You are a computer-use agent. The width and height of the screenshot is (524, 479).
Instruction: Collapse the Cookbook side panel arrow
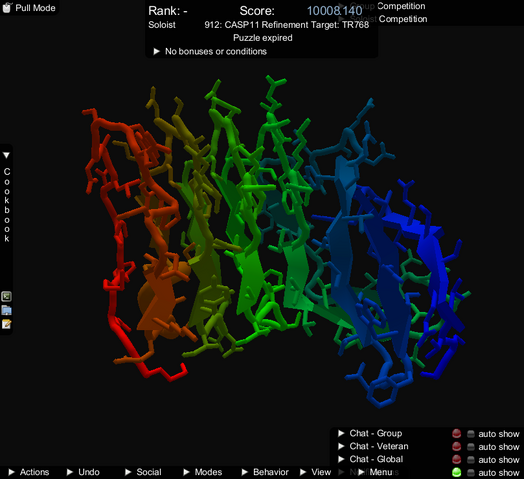coord(6,155)
